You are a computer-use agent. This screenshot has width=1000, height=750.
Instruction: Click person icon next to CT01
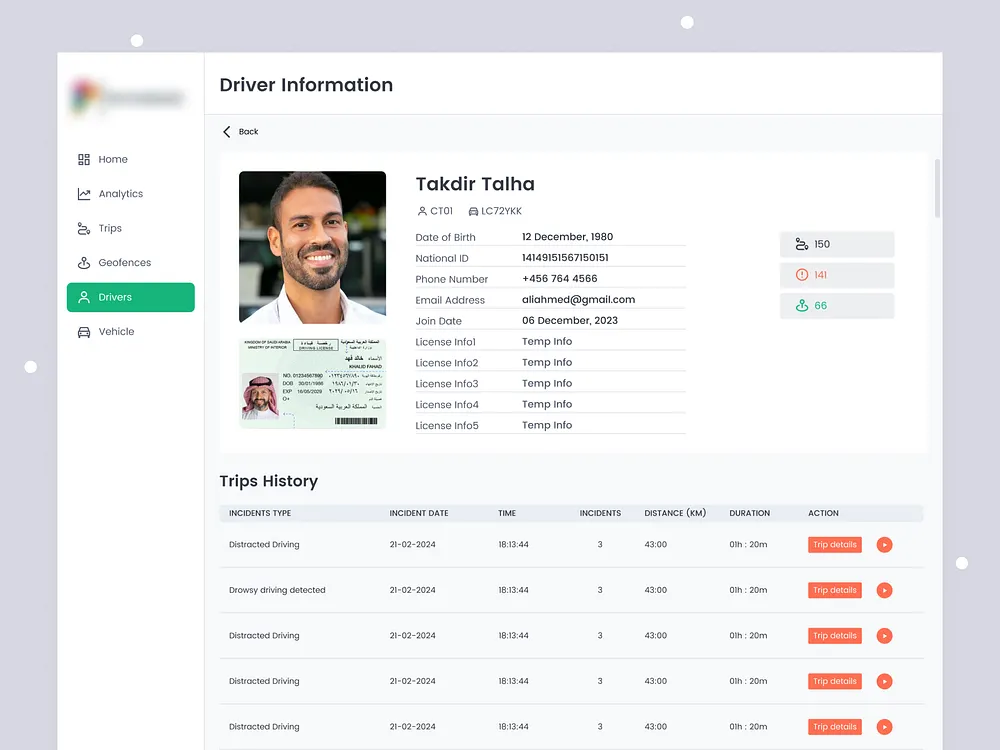click(422, 211)
